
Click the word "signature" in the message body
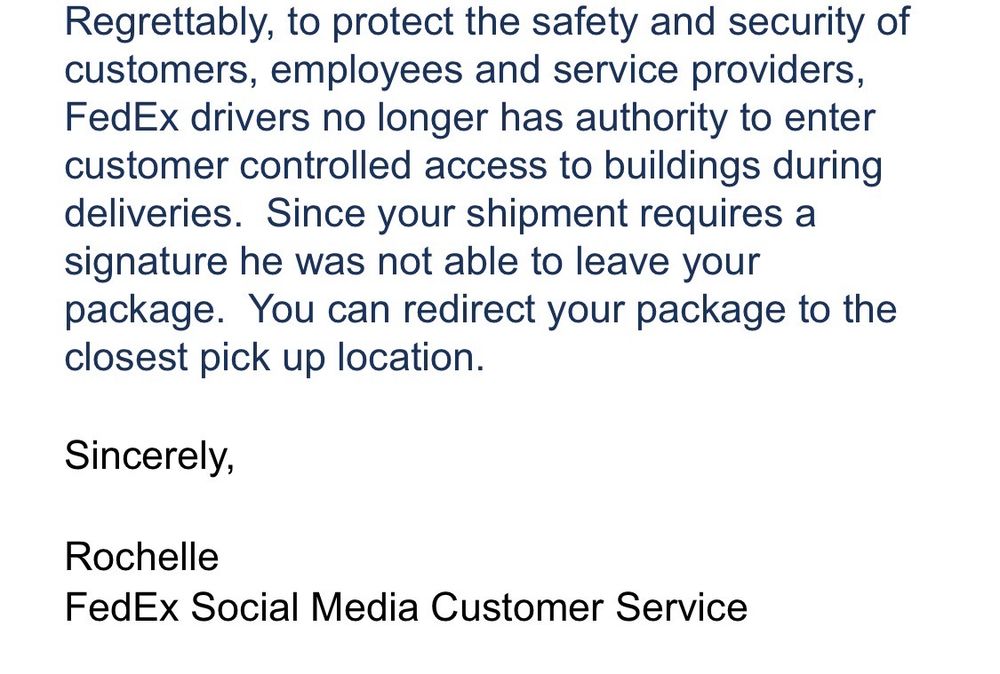146,262
